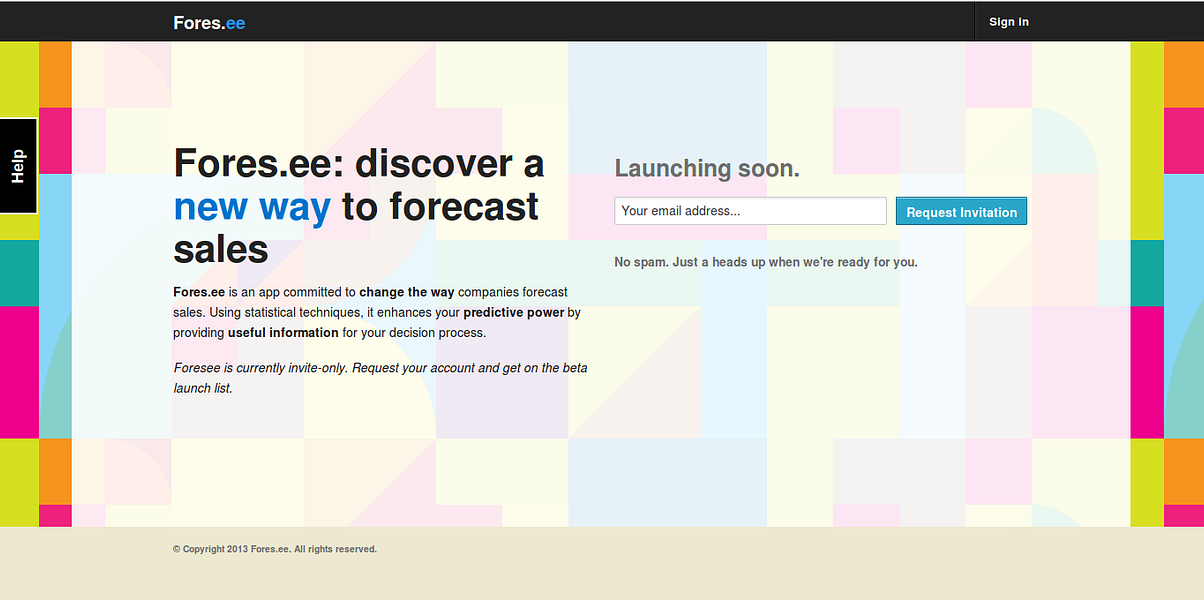The width and height of the screenshot is (1204, 600).
Task: Click the bold 'predictive power' text
Action: (x=514, y=313)
